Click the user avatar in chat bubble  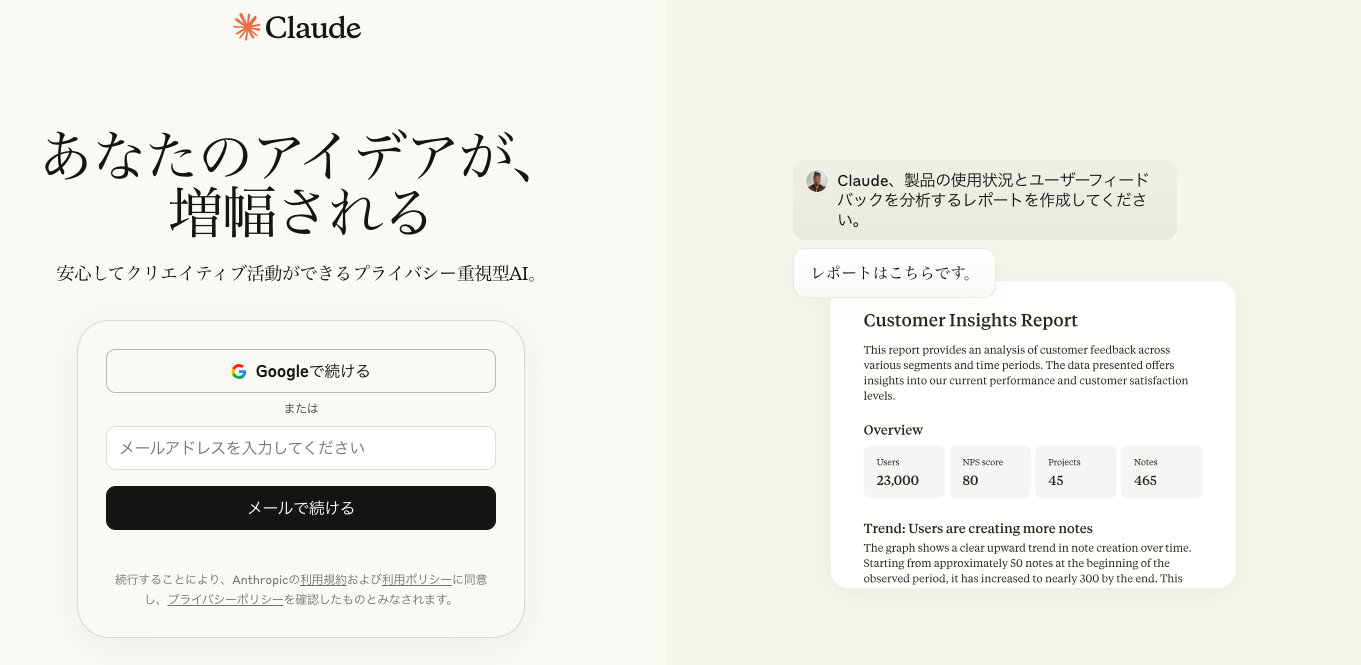[x=817, y=181]
